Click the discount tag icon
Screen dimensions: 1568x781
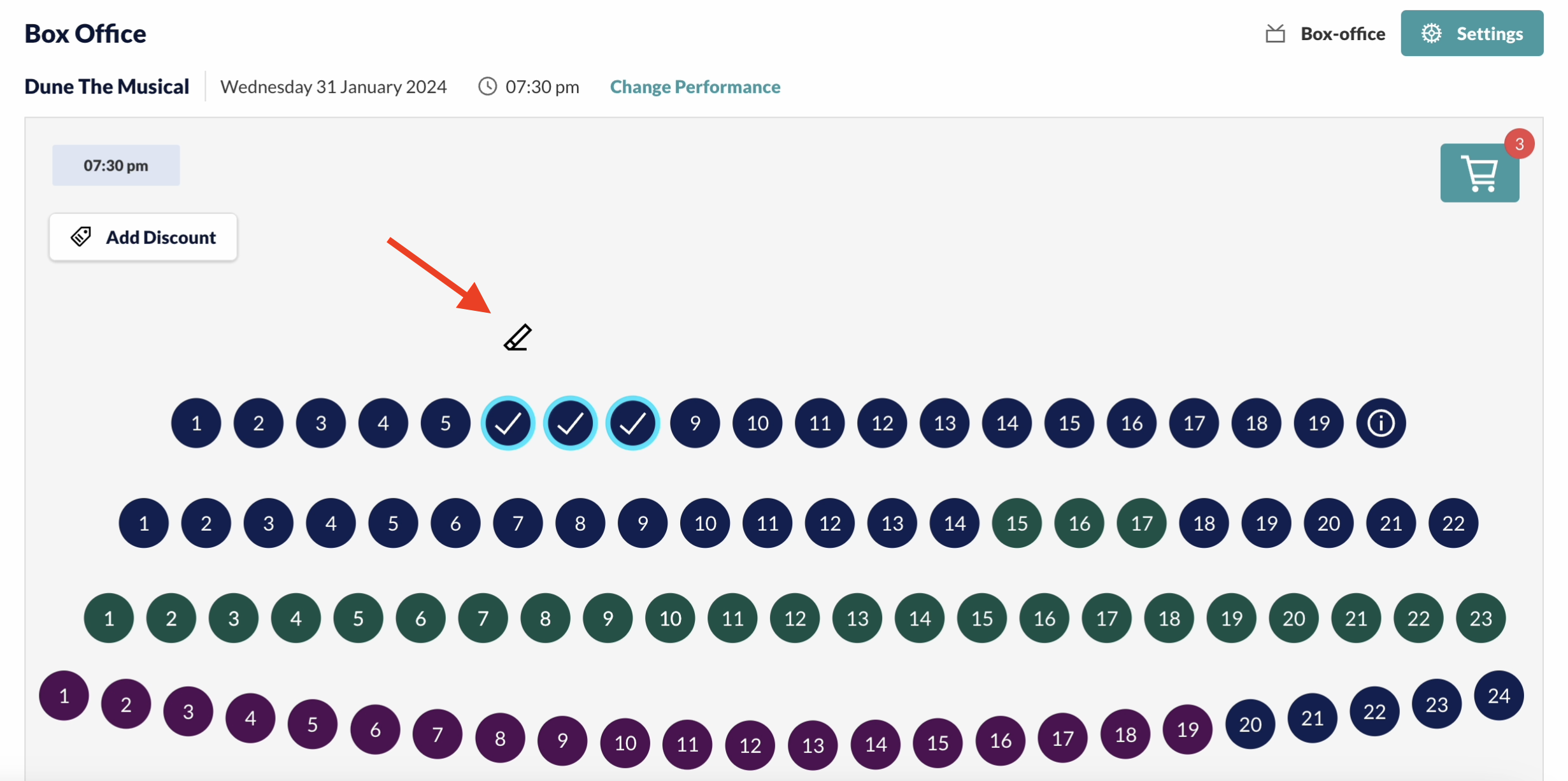81,237
